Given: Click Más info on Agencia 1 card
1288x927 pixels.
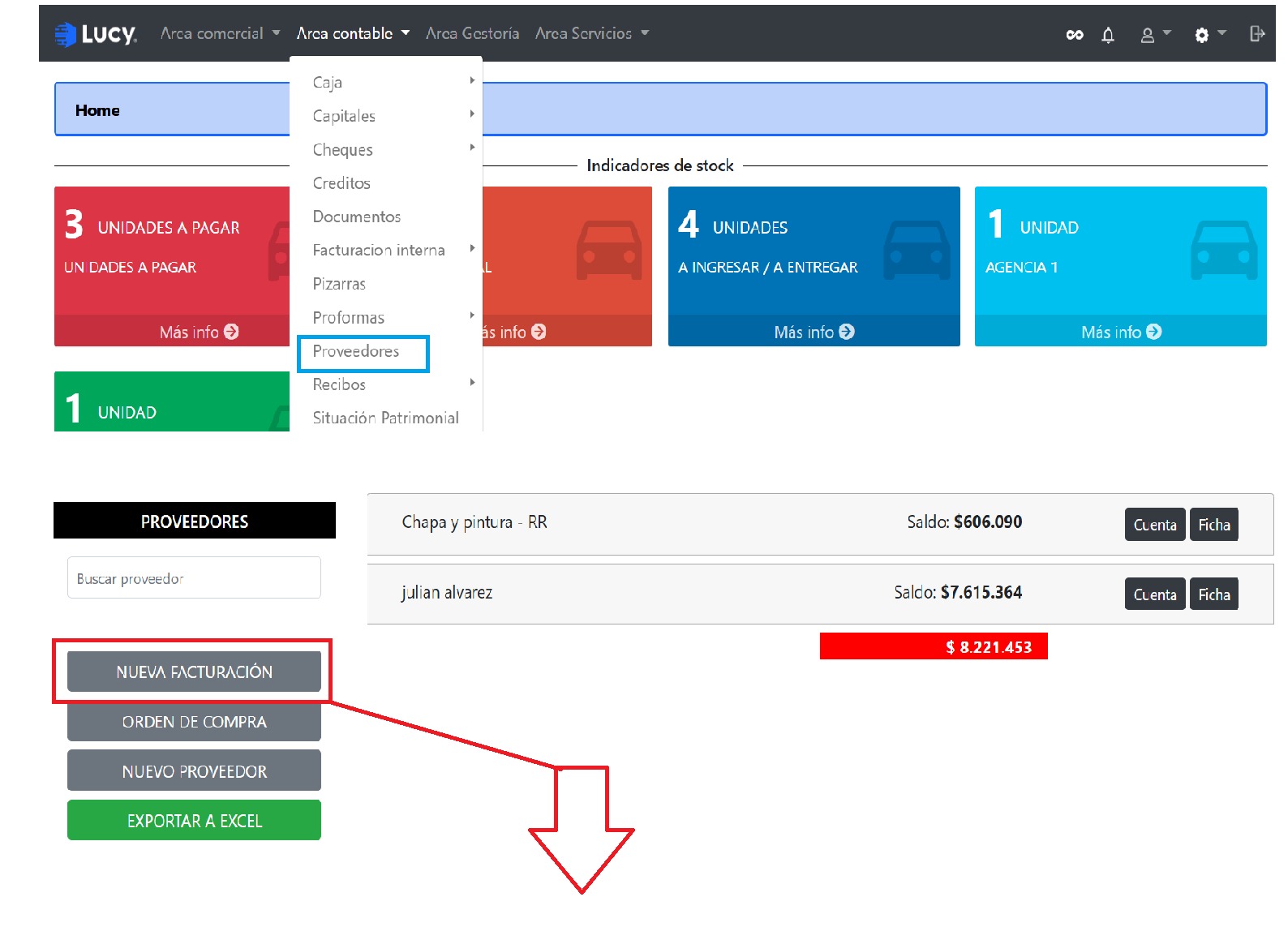Looking at the screenshot, I should [1121, 332].
